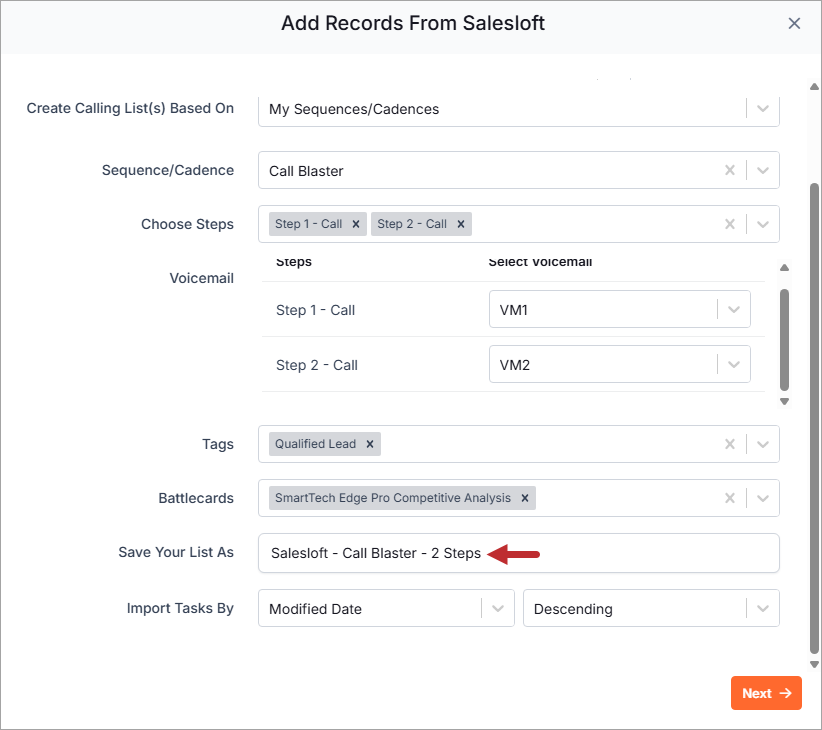Open the Modified Date sort dropdown
Viewport: 822px width, 730px height.
(x=386, y=608)
